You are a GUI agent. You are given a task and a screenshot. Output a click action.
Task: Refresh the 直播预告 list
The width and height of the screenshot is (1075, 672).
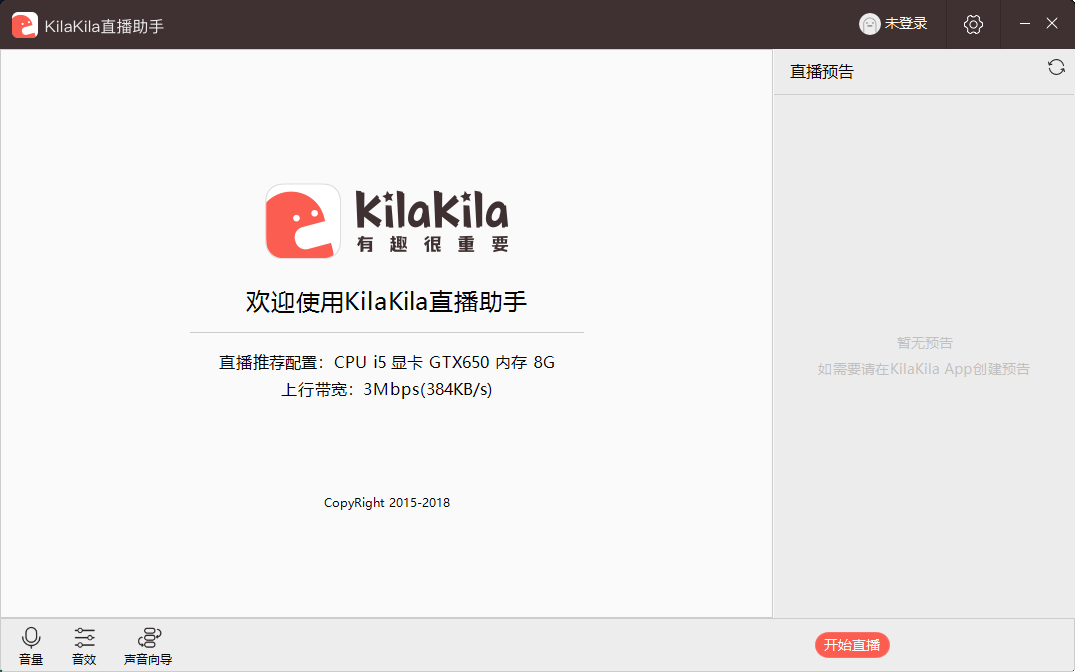pyautogui.click(x=1056, y=67)
